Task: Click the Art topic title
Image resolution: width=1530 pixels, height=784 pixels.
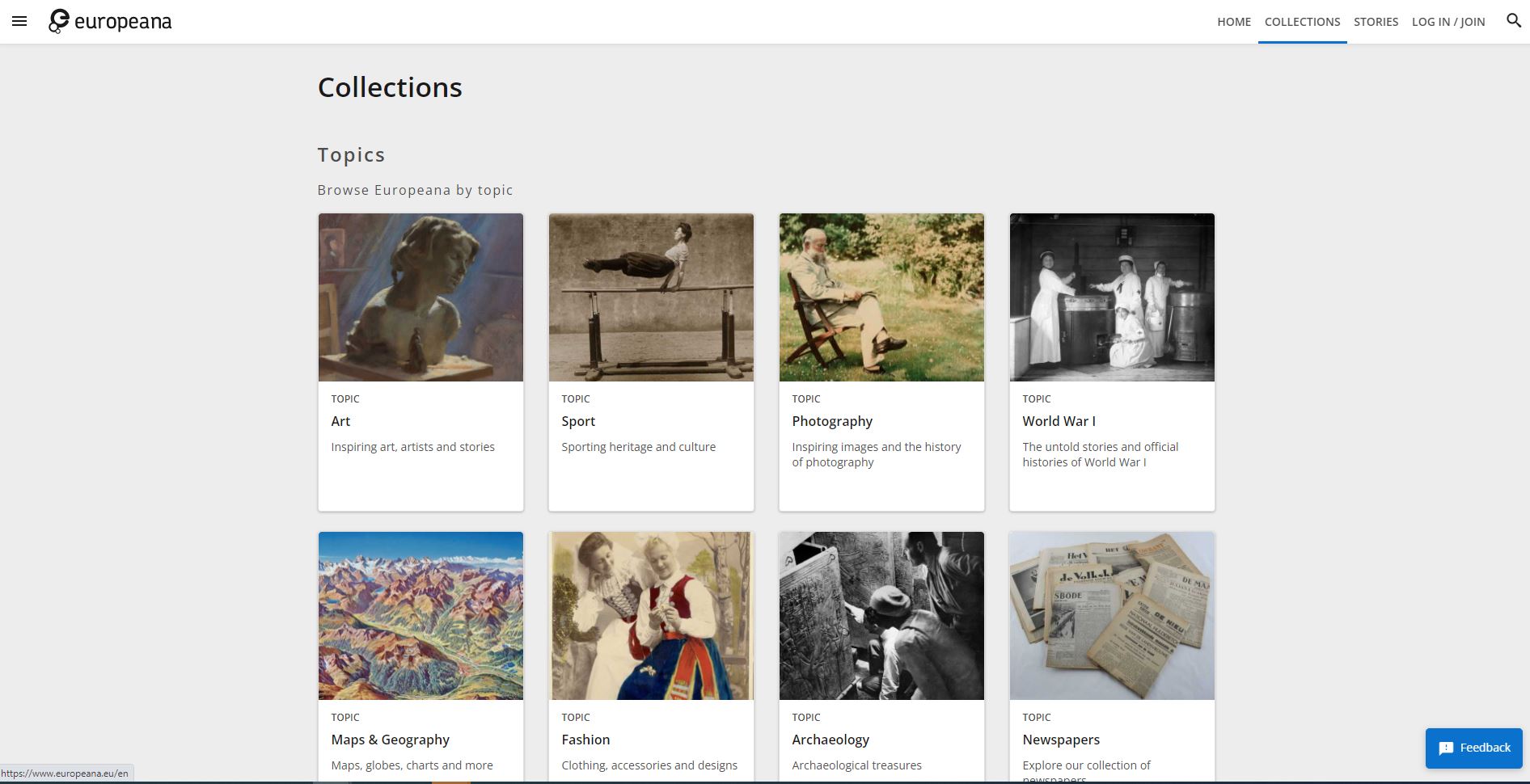Action: pos(340,421)
